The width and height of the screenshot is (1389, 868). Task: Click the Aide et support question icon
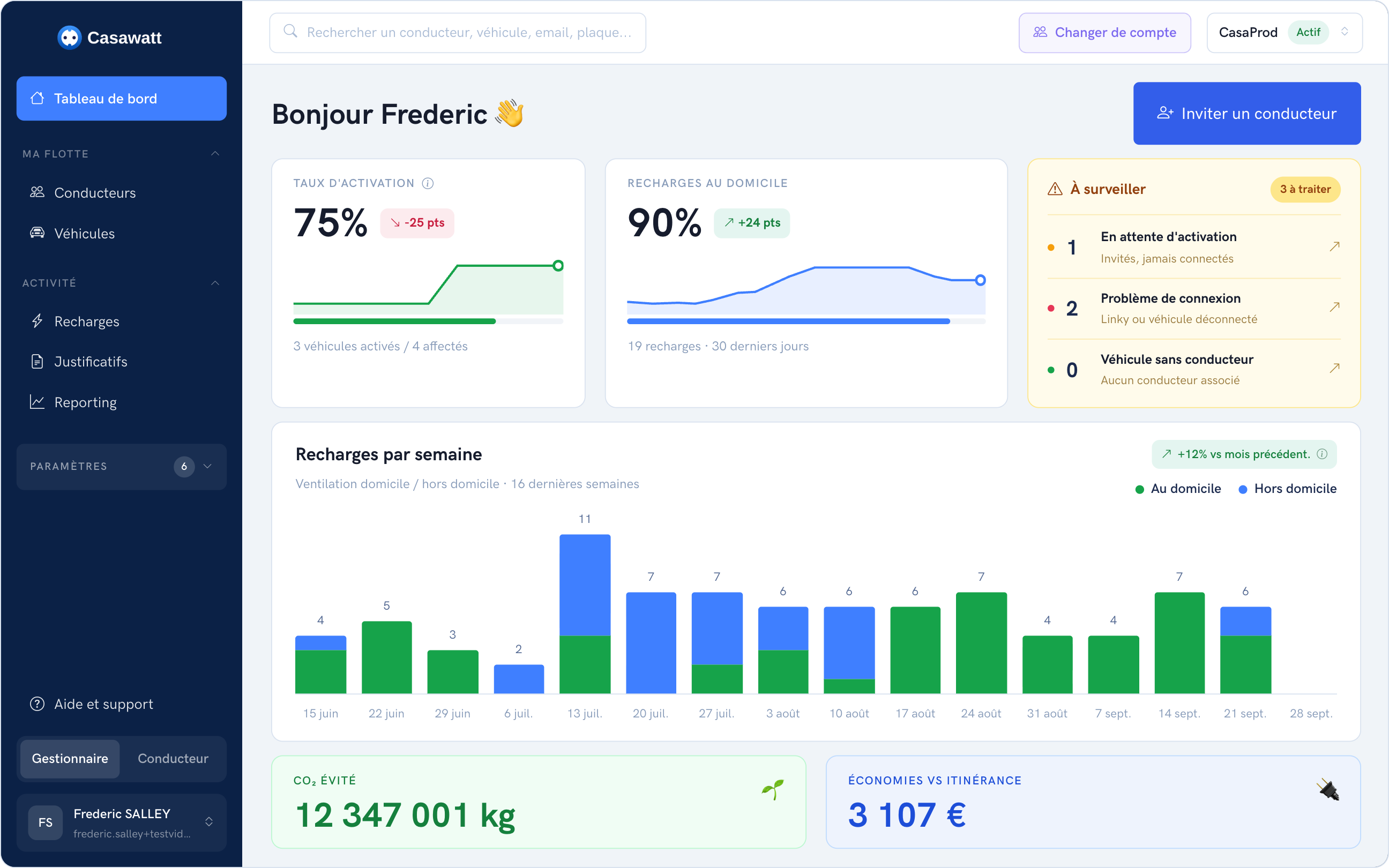tap(38, 704)
